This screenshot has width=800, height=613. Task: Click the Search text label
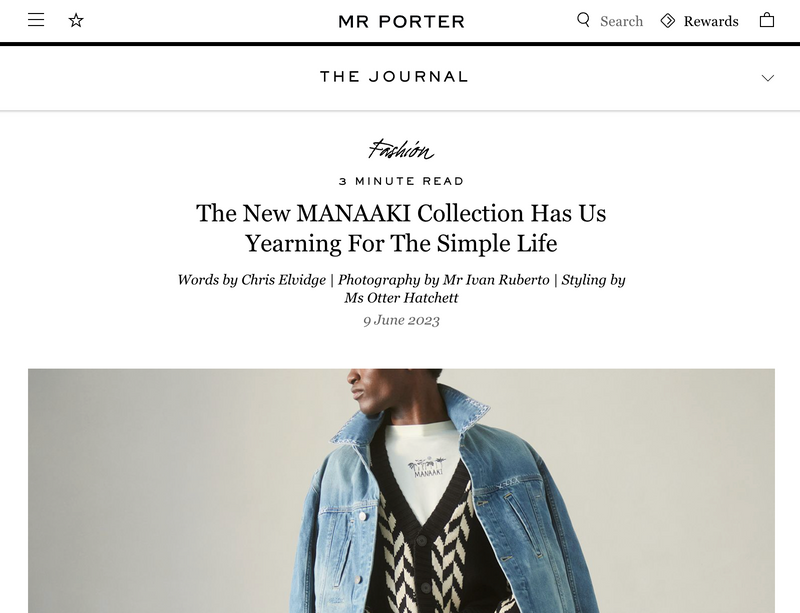620,20
